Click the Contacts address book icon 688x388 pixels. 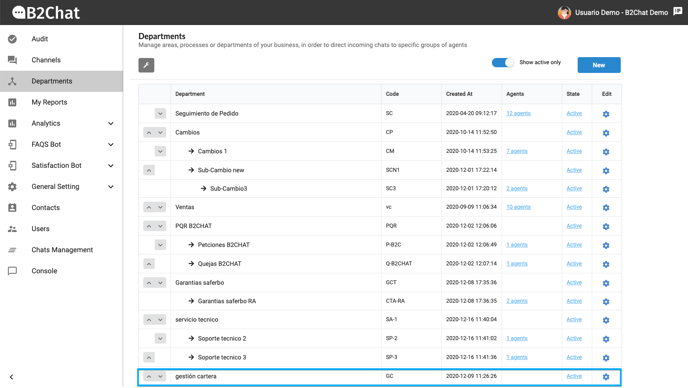point(12,207)
